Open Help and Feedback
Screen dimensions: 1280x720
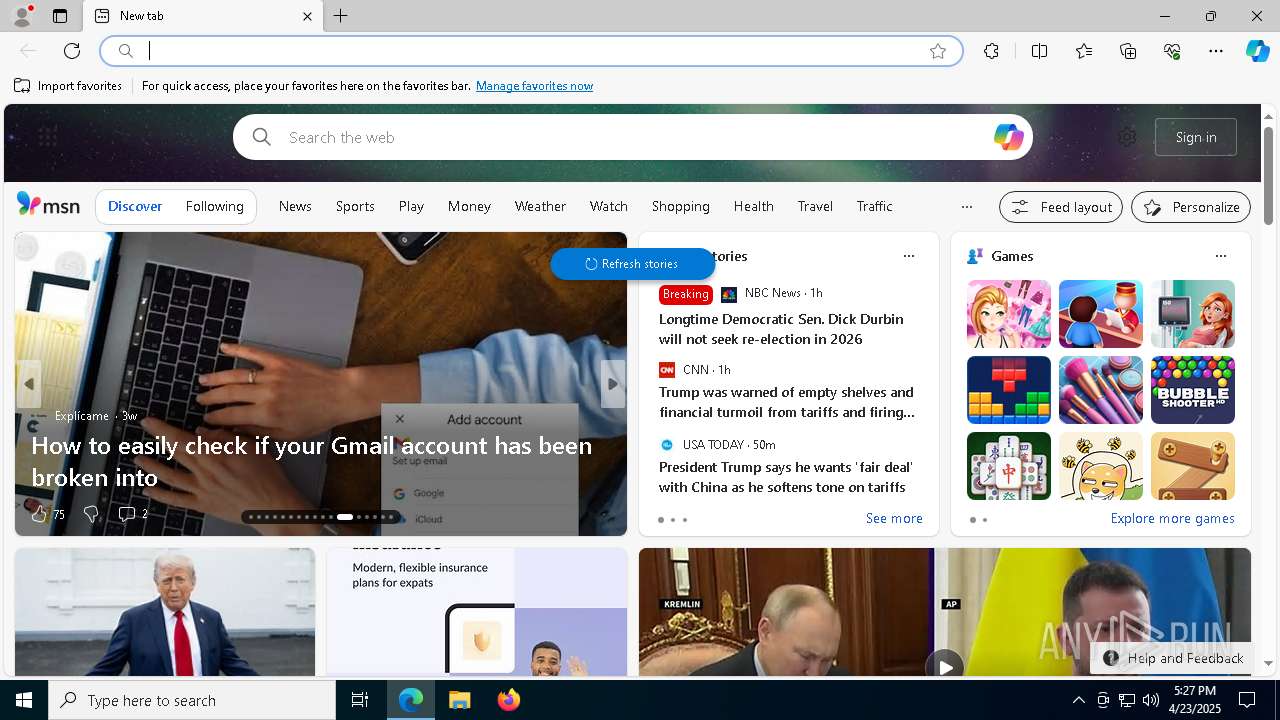[x=1172, y=658]
